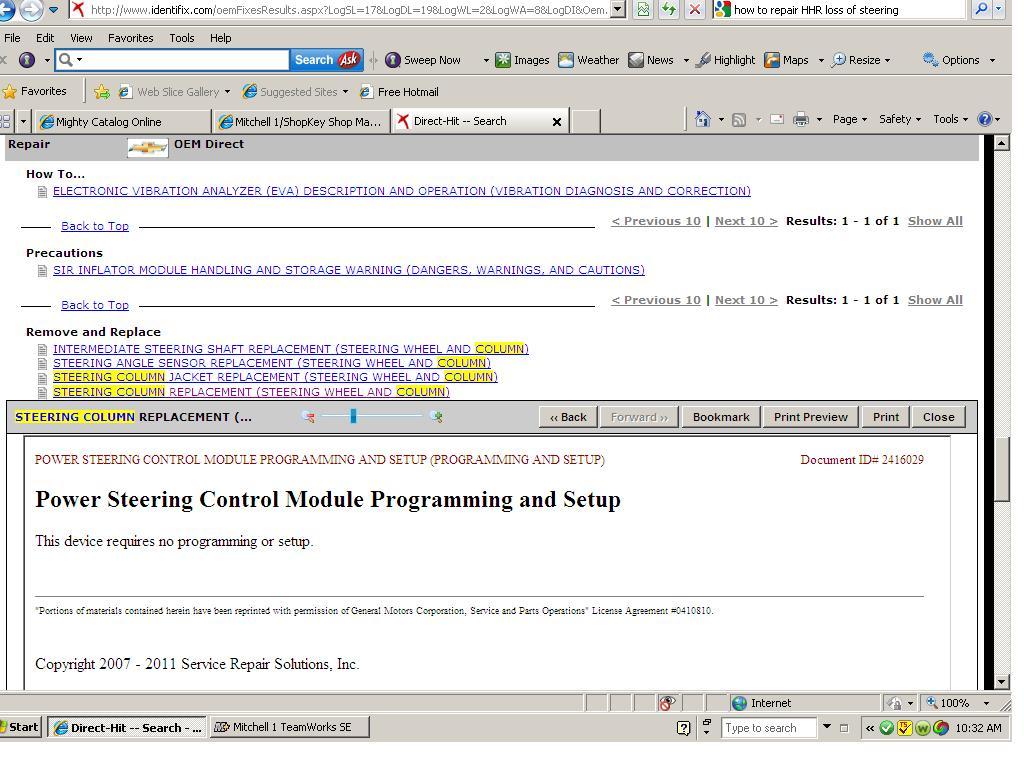Click Back to Top under the How To section
This screenshot has height=768, width=1024.
pos(95,227)
